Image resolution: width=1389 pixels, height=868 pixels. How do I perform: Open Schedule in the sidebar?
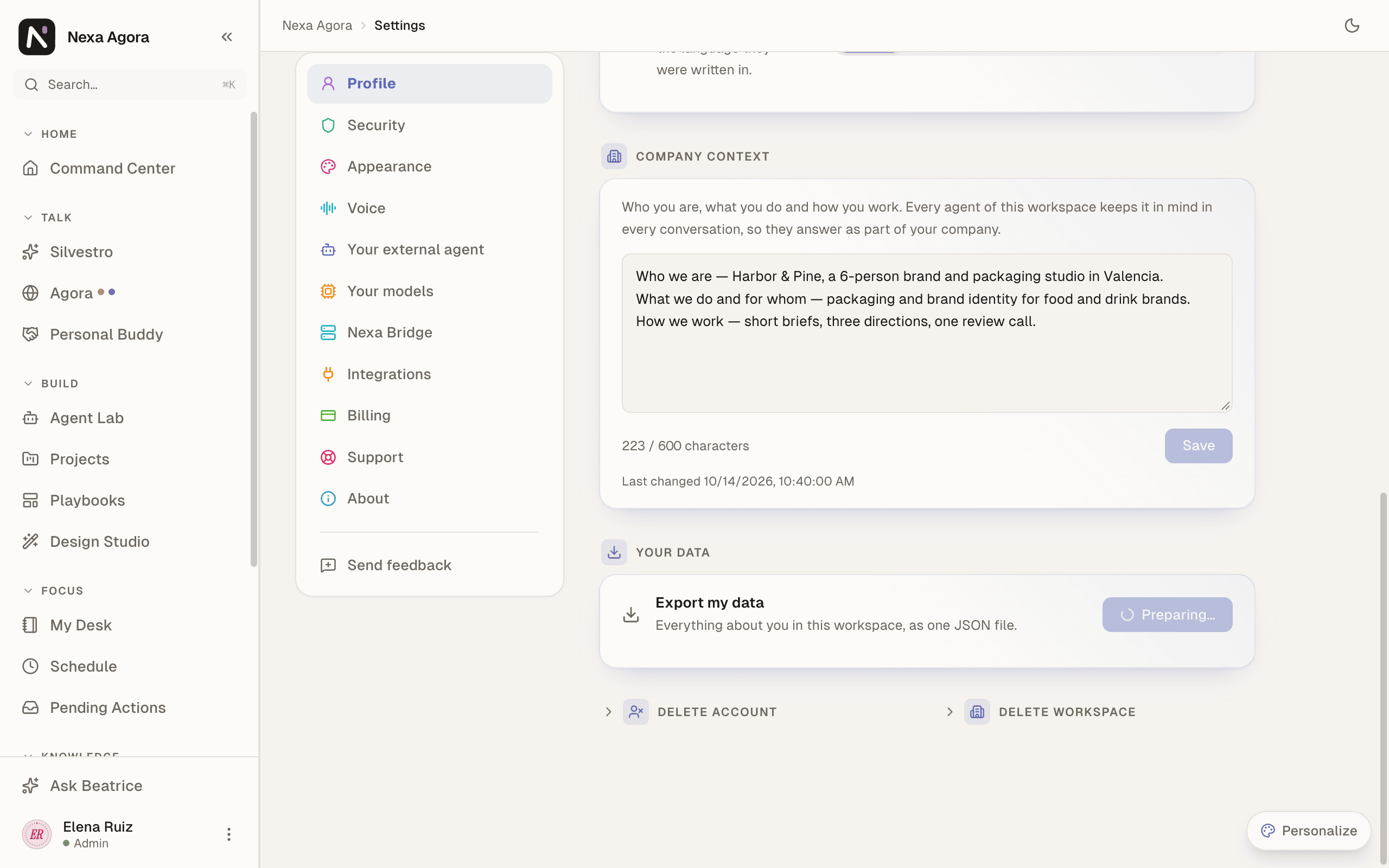tap(129, 667)
